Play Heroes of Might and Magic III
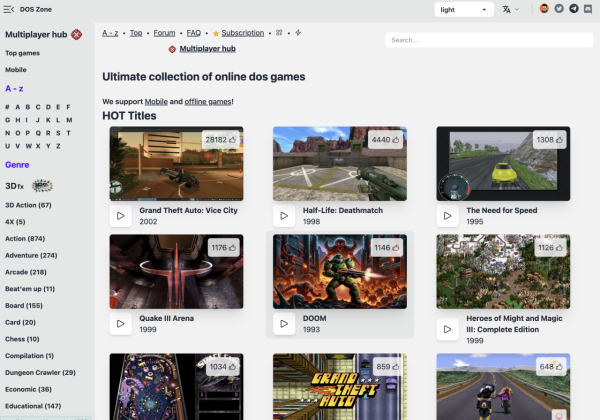The width and height of the screenshot is (600, 420). click(x=447, y=329)
